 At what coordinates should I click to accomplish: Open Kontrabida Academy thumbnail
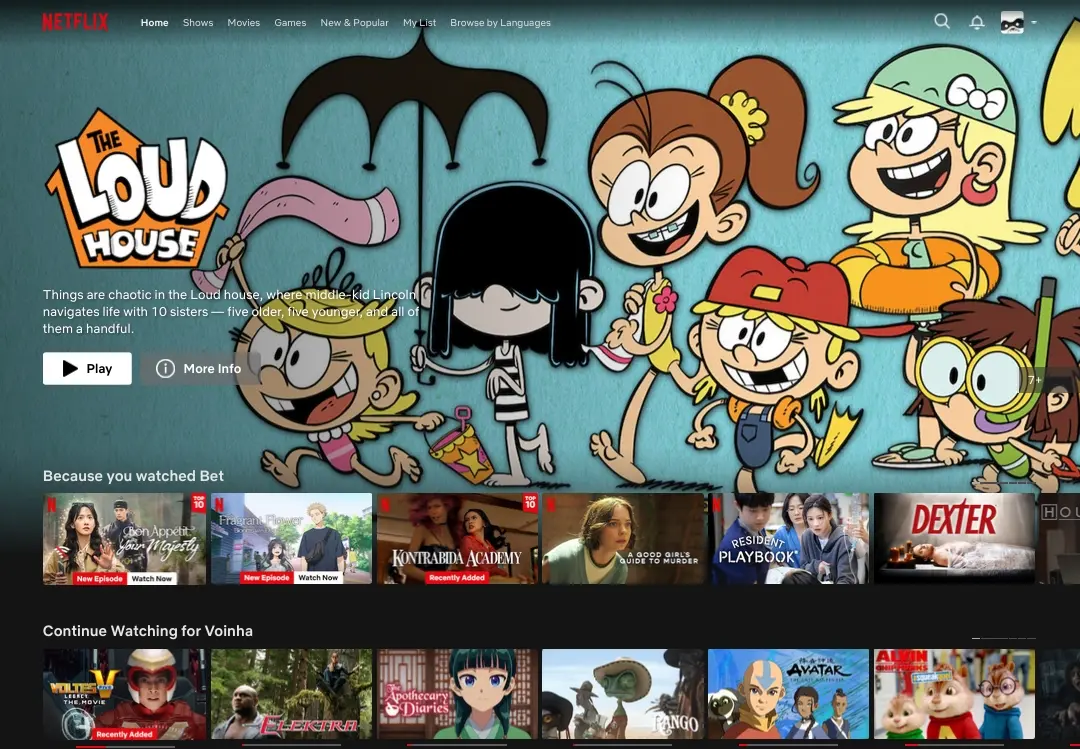[x=457, y=538]
